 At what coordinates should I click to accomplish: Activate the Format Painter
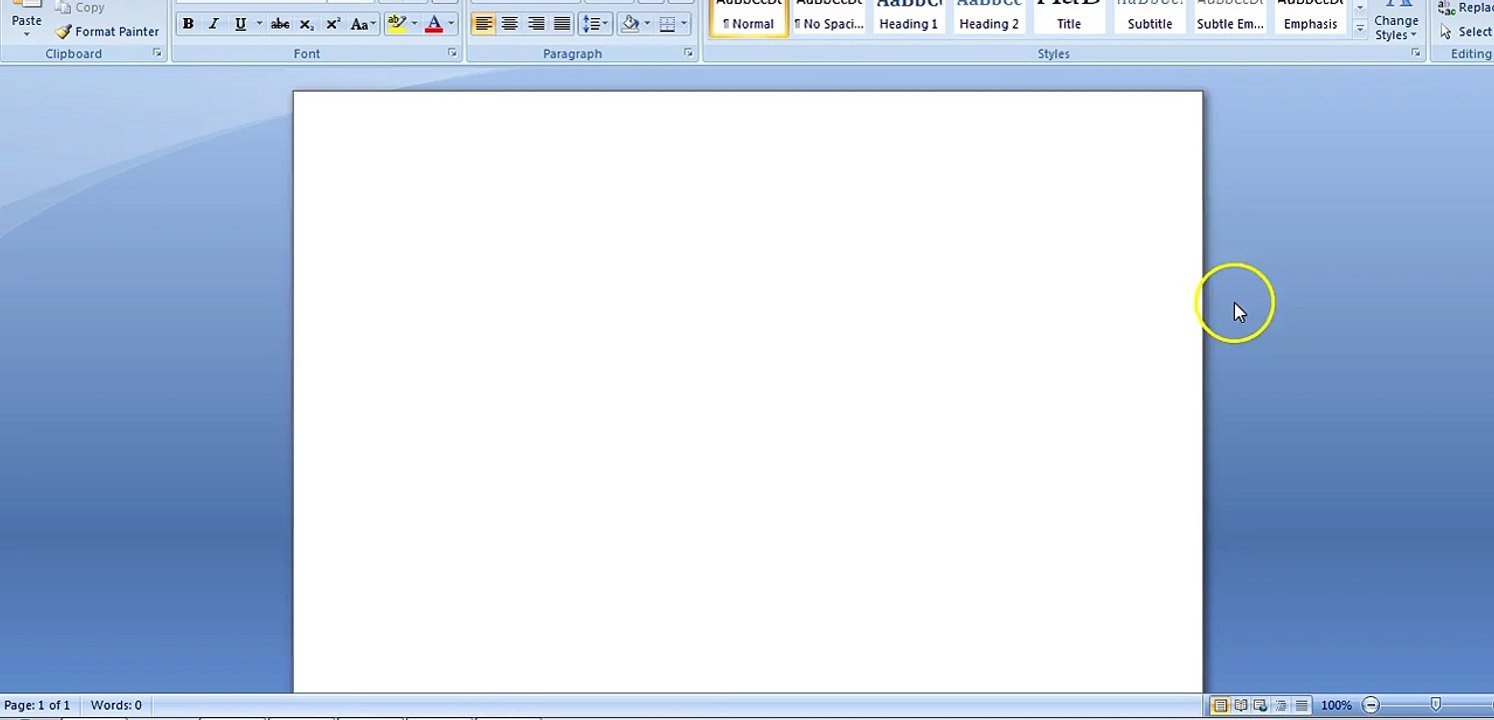[107, 32]
